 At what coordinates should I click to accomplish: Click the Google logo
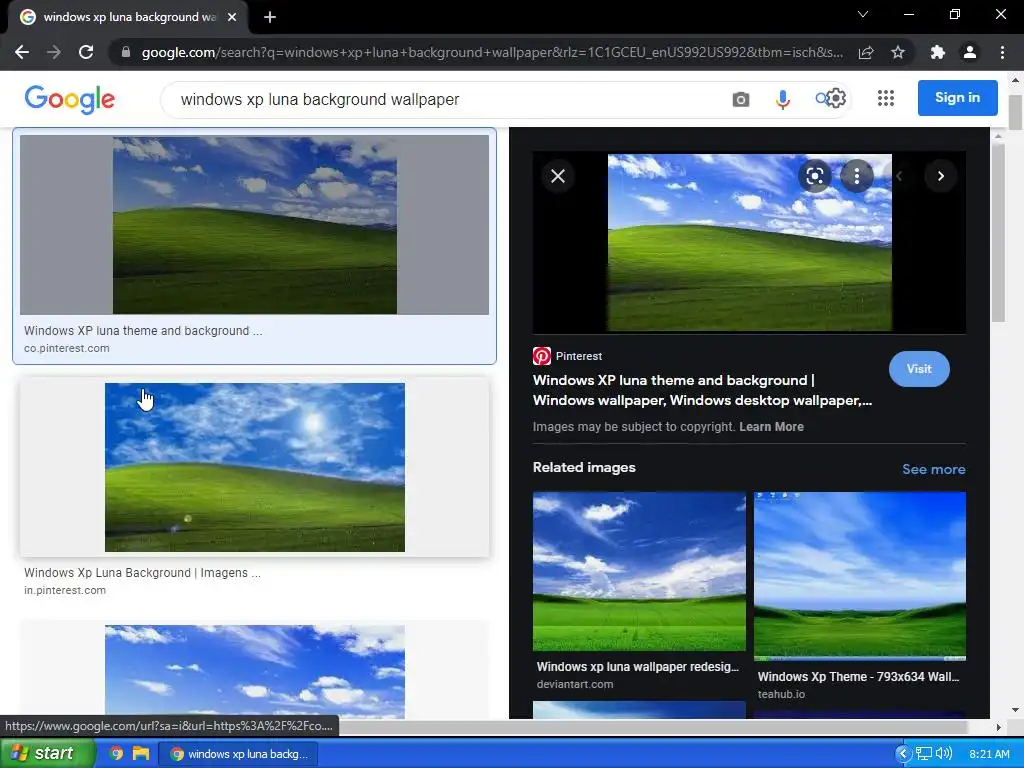[x=70, y=99]
